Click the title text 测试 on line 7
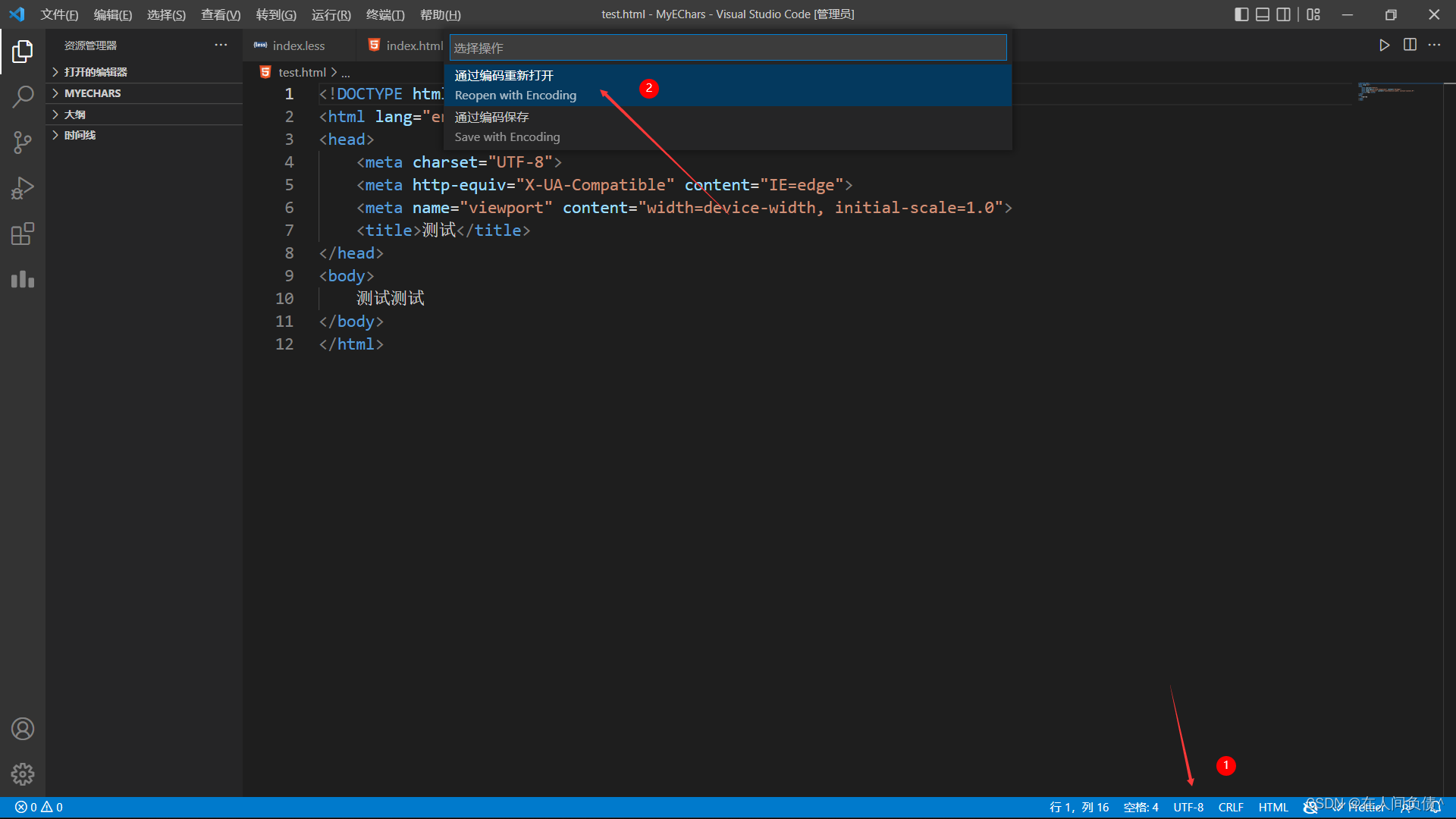The width and height of the screenshot is (1456, 819). tap(439, 231)
